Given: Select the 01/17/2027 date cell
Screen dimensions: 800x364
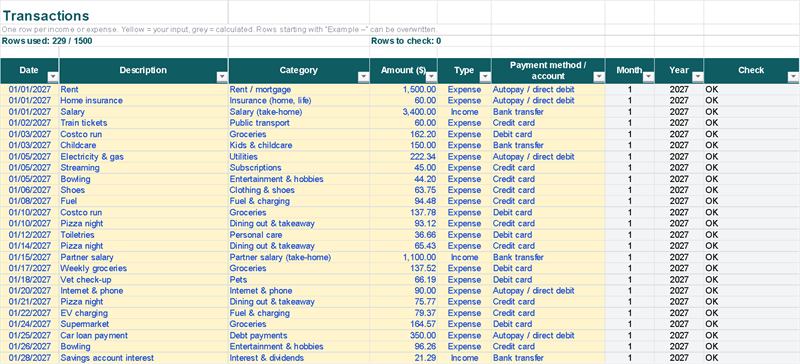Looking at the screenshot, I should 30,268.
